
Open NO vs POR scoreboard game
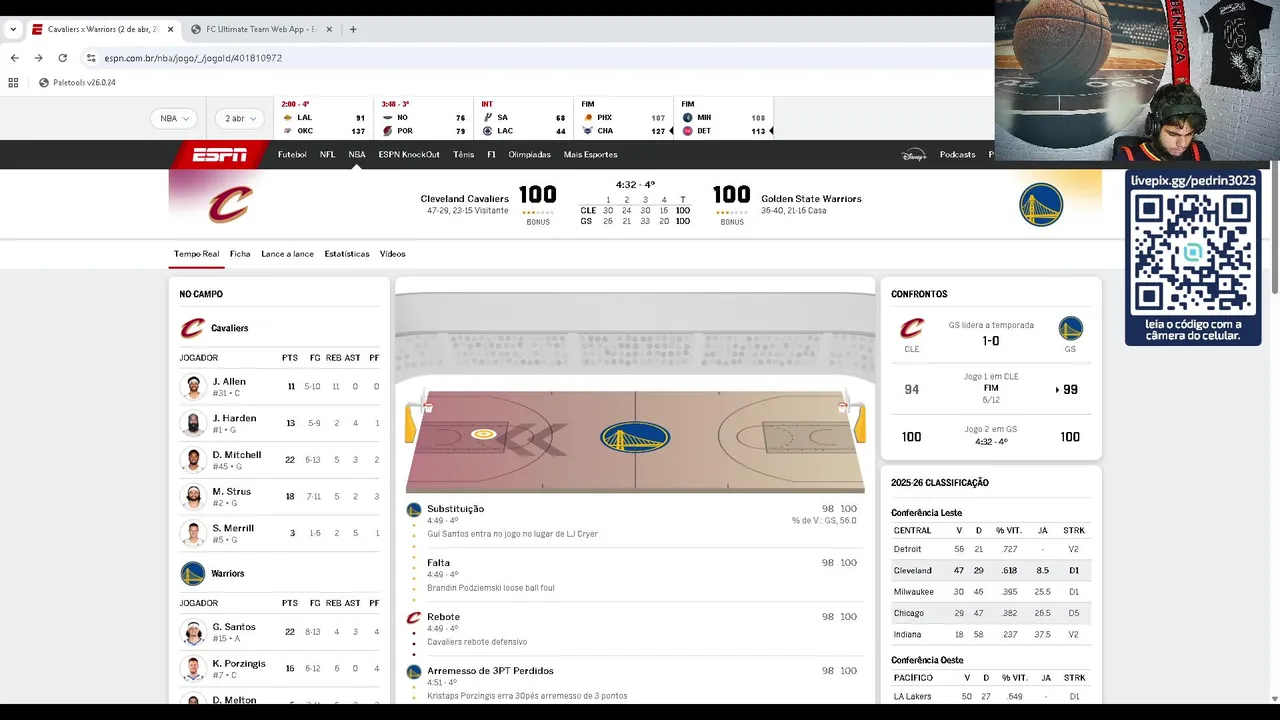423,118
